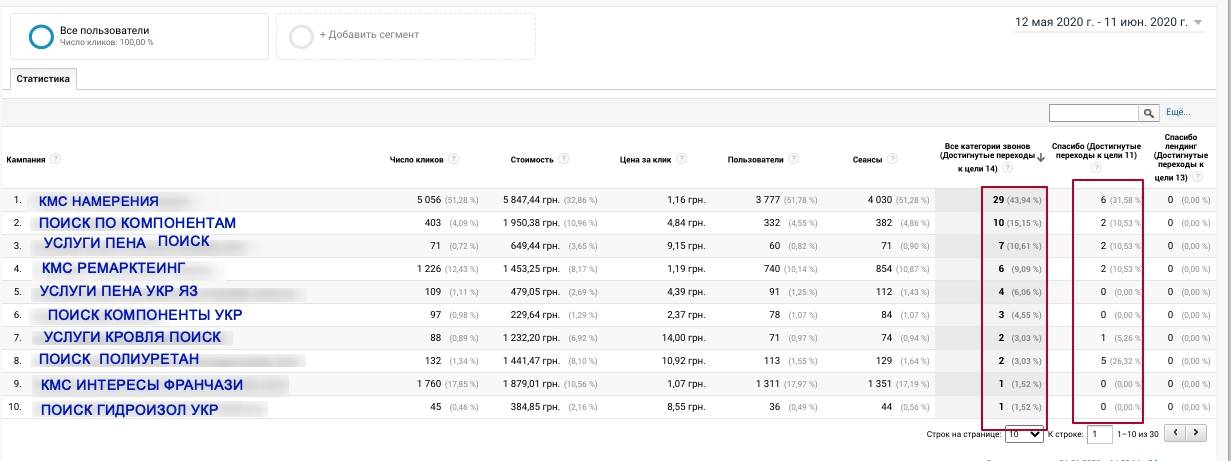Viewport: 1231px width, 461px height.
Task: Click the help icon beside Сеансы
Action: (892, 159)
